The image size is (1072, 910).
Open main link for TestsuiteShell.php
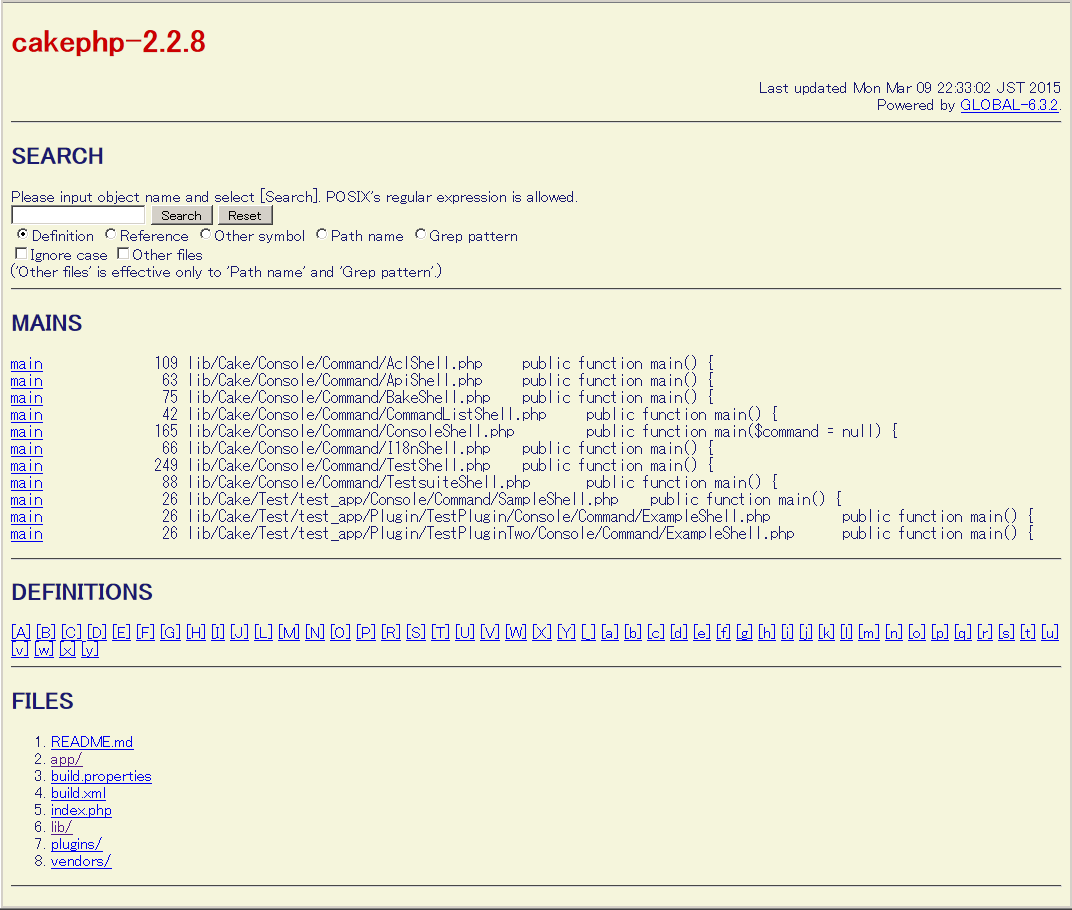27,483
